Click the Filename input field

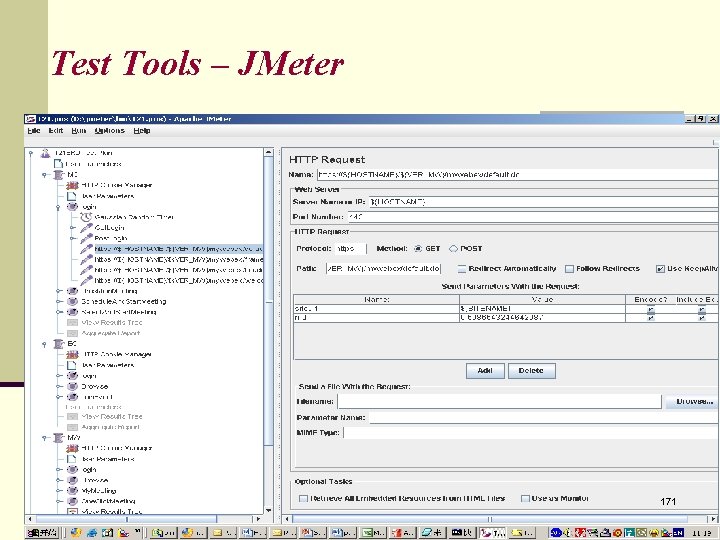click(x=499, y=402)
